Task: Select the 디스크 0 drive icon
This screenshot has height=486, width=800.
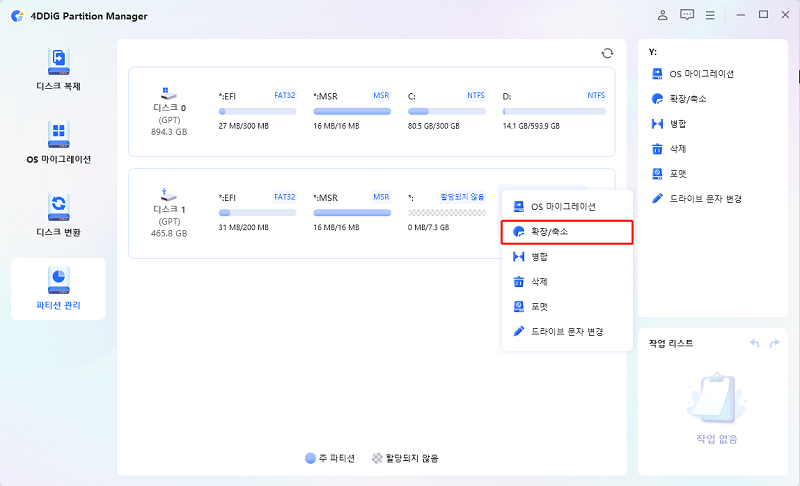Action: 168,94
